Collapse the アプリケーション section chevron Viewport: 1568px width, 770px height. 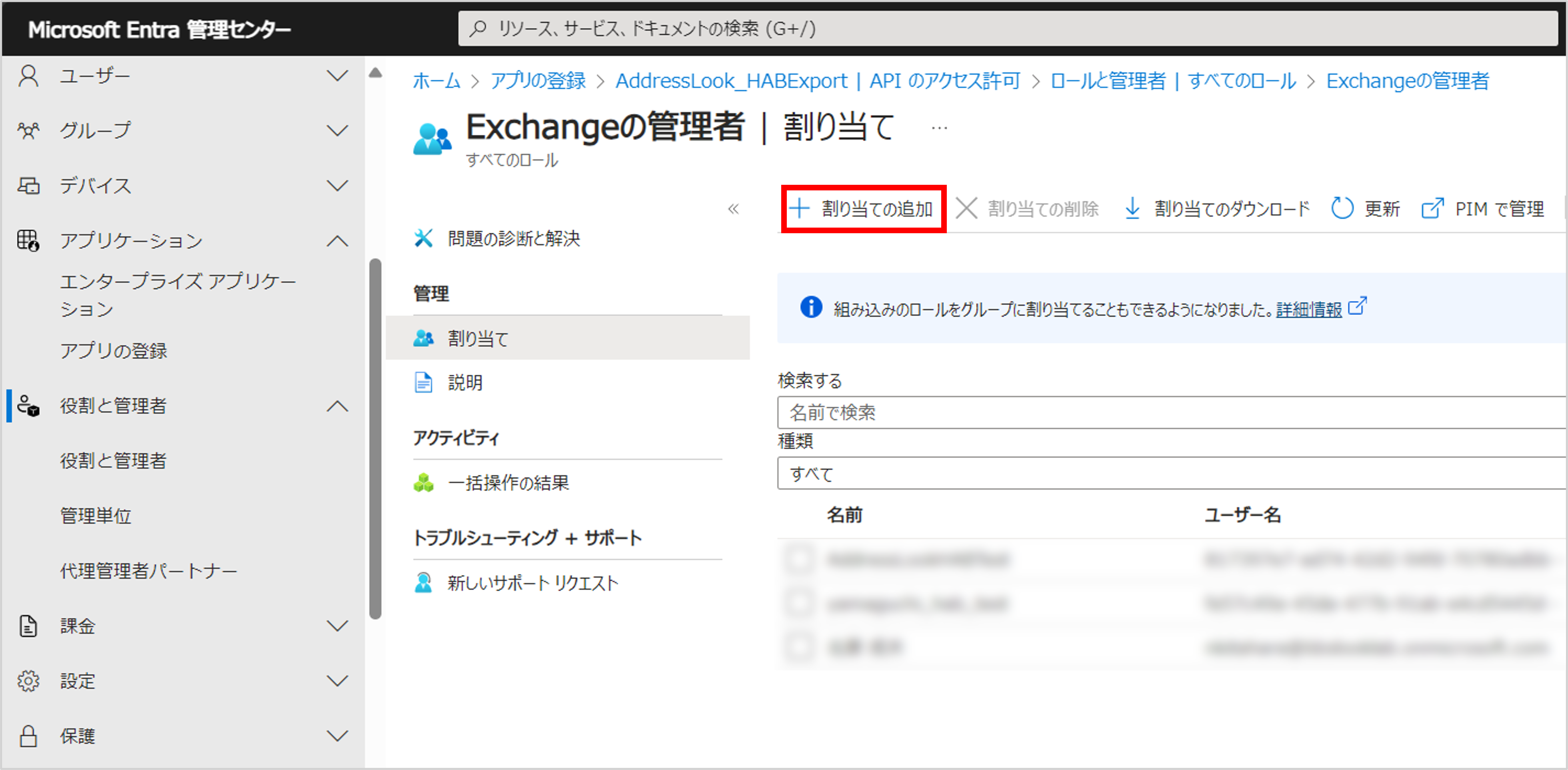tap(337, 241)
